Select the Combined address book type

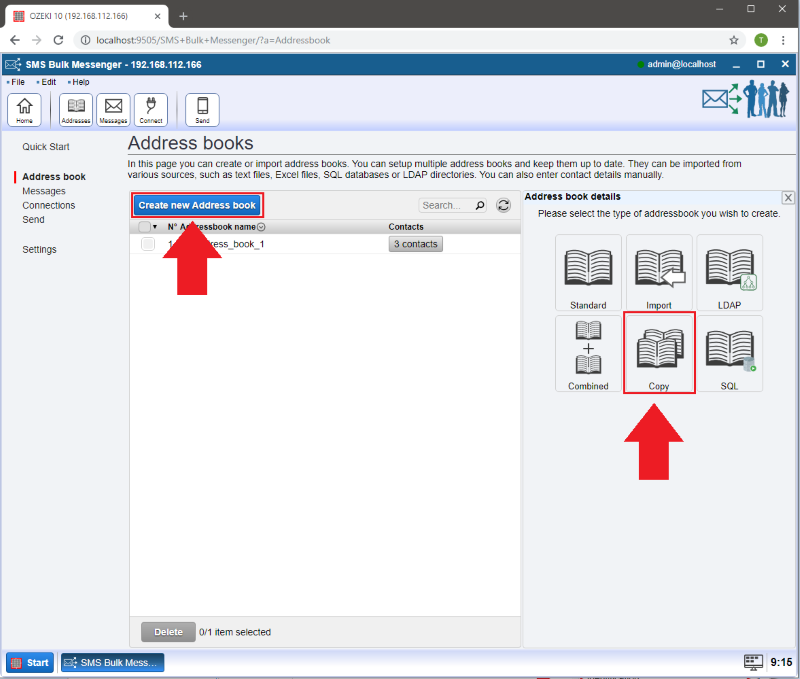(x=588, y=353)
